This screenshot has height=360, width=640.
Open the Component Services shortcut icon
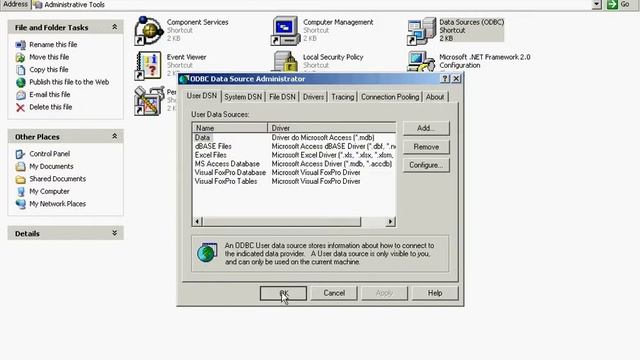tap(148, 31)
